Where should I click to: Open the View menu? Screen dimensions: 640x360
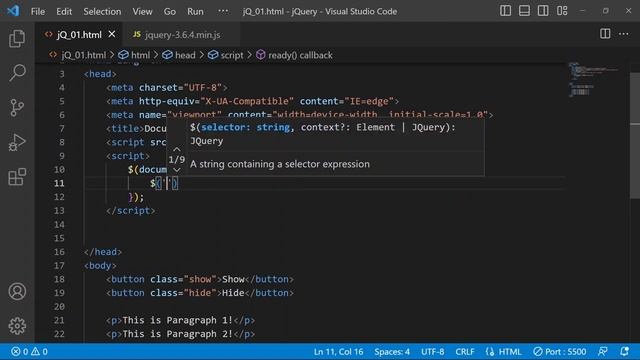click(x=142, y=11)
